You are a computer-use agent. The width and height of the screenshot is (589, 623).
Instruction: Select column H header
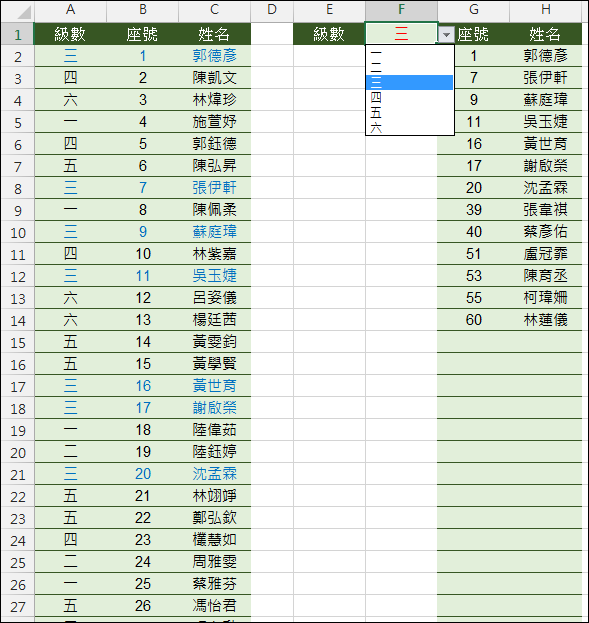click(546, 10)
